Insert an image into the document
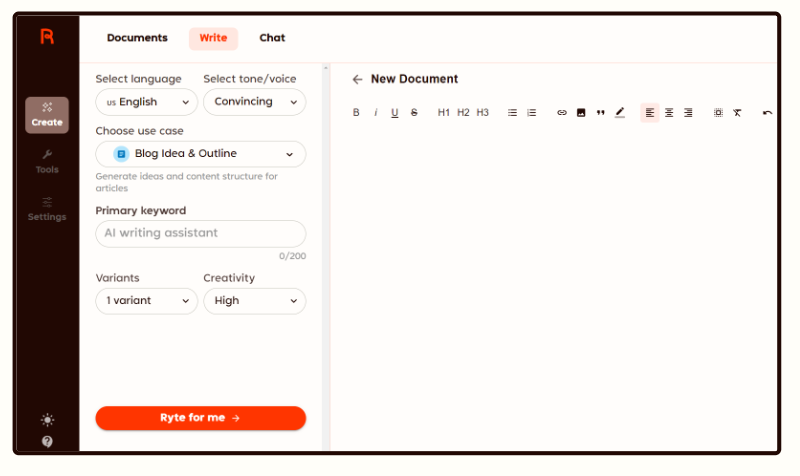800x476 pixels. click(581, 113)
